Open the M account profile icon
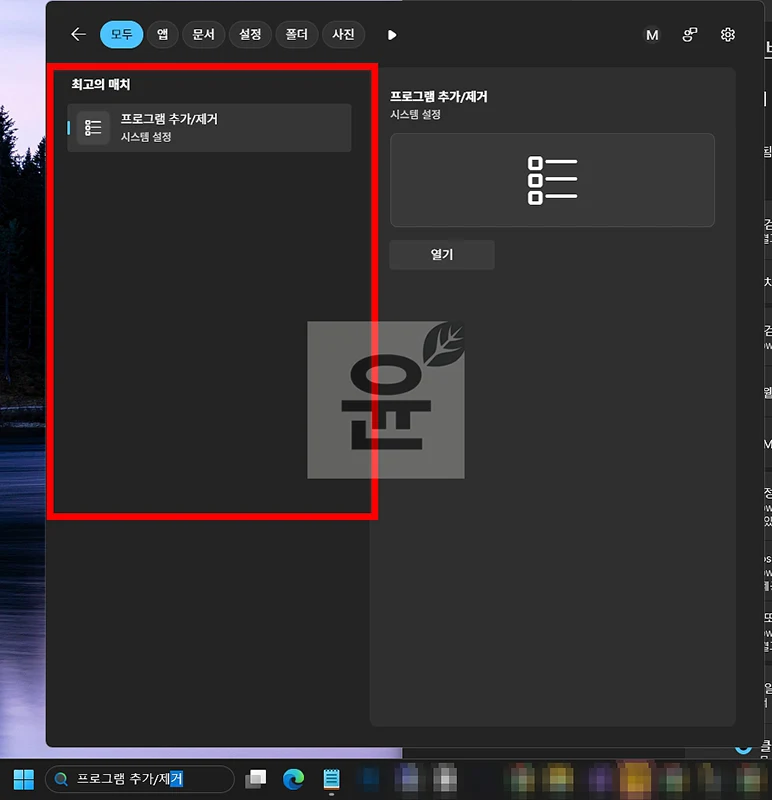Viewport: 772px width, 800px height. pos(652,35)
